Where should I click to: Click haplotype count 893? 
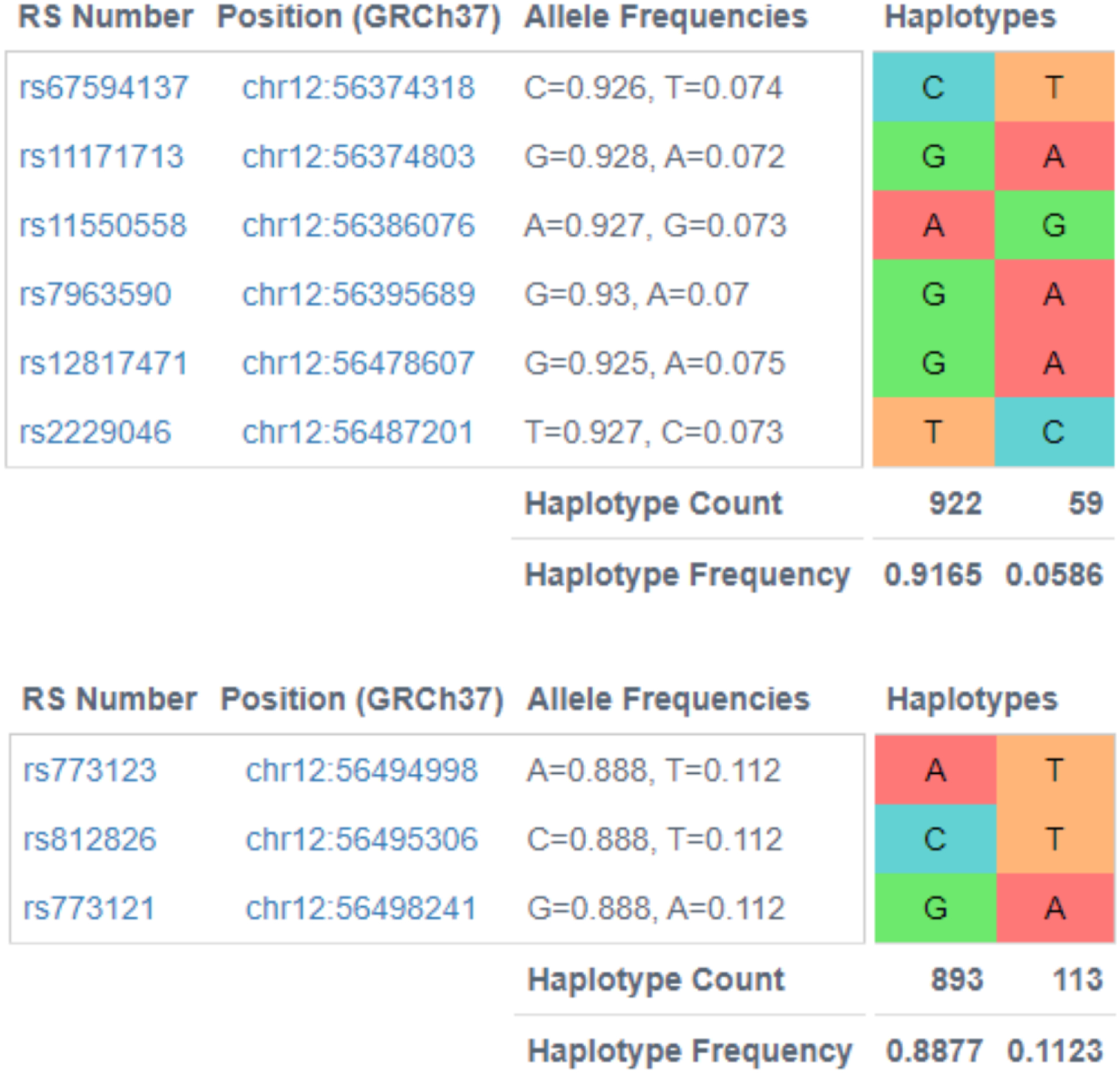coord(957,980)
